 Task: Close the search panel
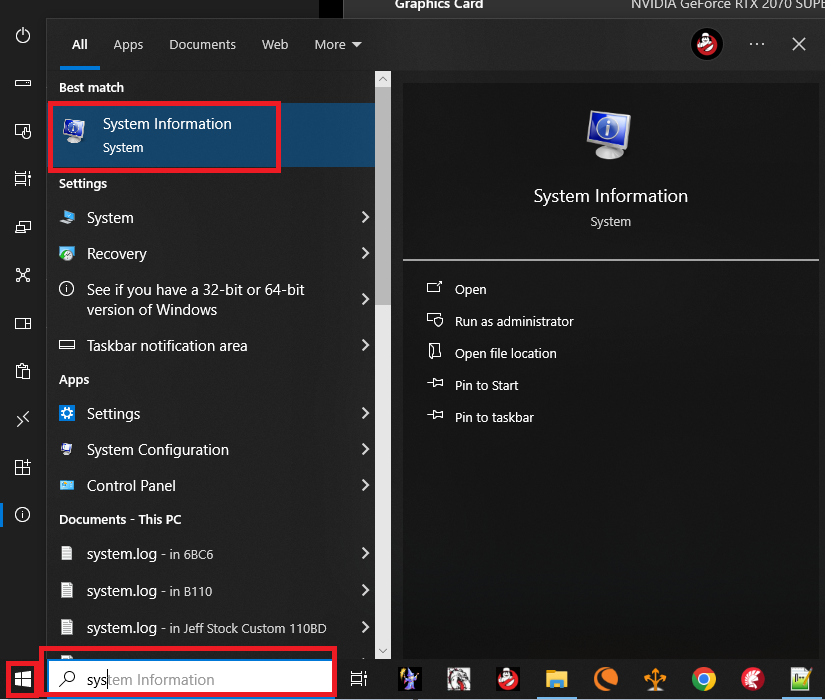click(x=799, y=44)
